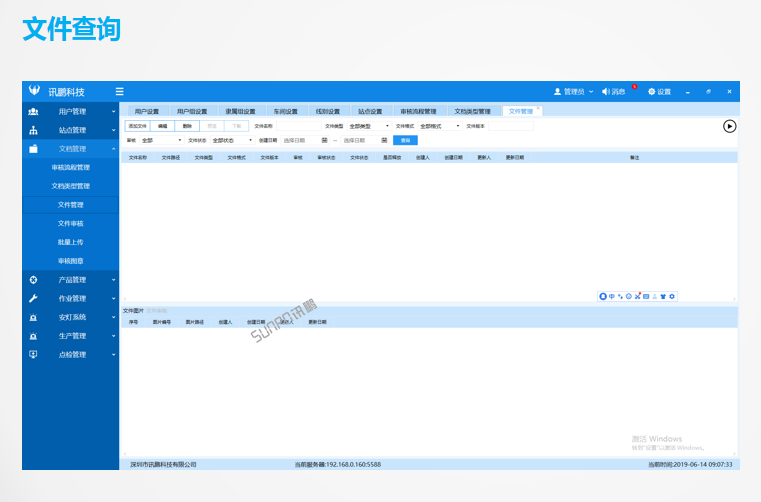
Task: Open 设置 gear icon in header
Action: coord(651,91)
